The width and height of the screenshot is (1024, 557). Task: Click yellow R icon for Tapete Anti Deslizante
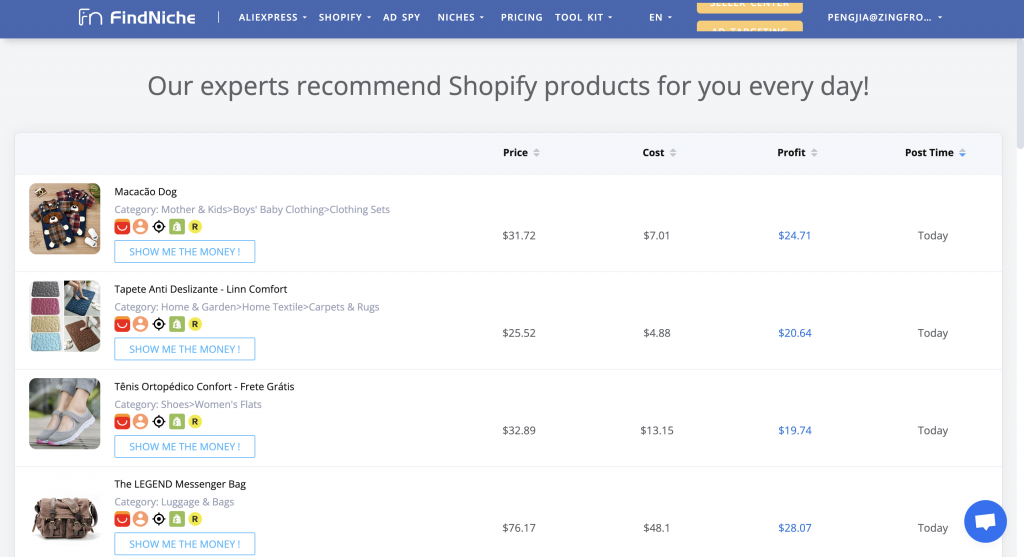click(195, 324)
